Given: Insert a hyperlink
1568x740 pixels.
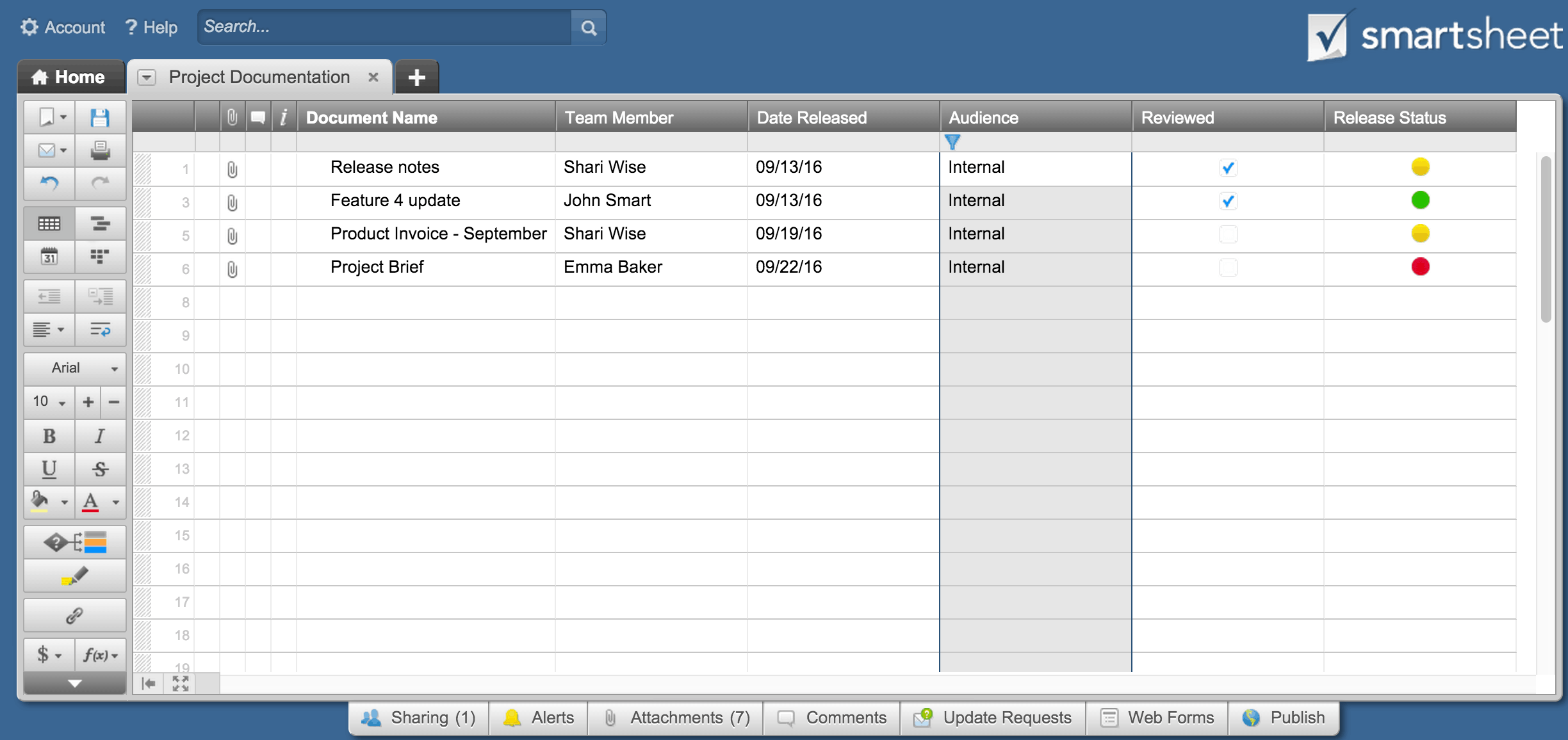Looking at the screenshot, I should pyautogui.click(x=74, y=615).
